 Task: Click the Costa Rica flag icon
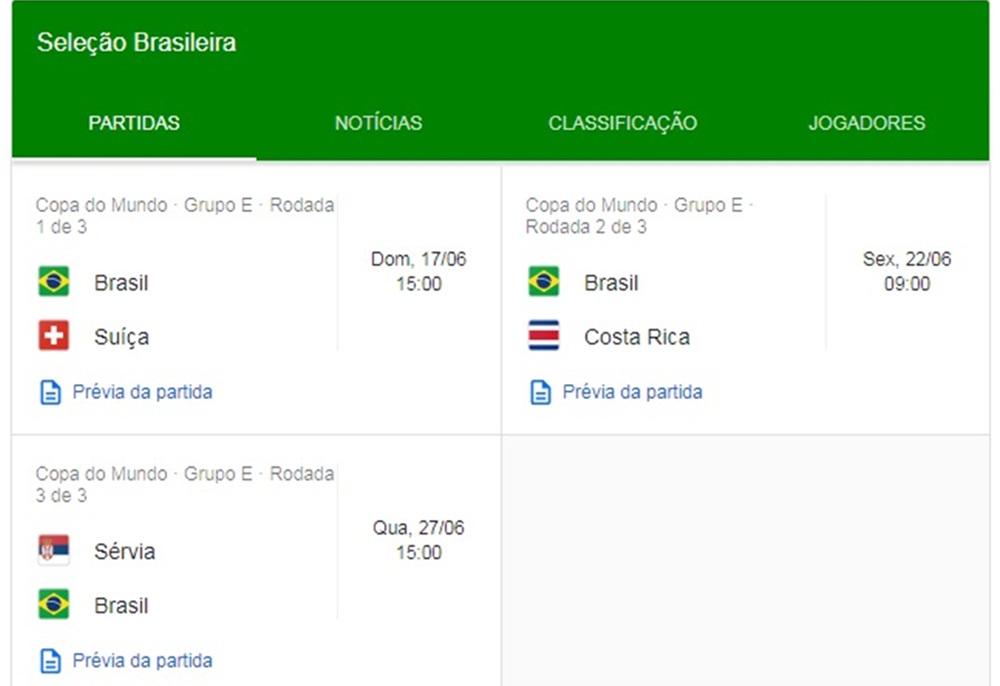click(544, 336)
